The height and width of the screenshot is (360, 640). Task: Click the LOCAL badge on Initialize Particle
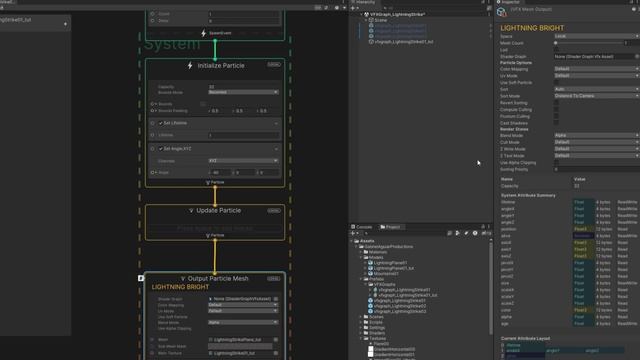274,64
